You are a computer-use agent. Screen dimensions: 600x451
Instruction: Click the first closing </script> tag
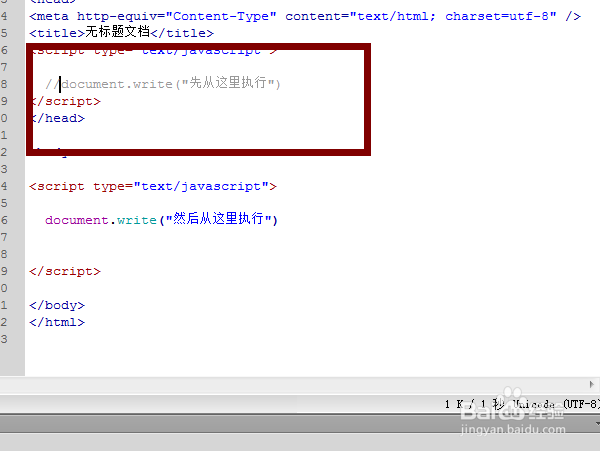pyautogui.click(x=66, y=101)
